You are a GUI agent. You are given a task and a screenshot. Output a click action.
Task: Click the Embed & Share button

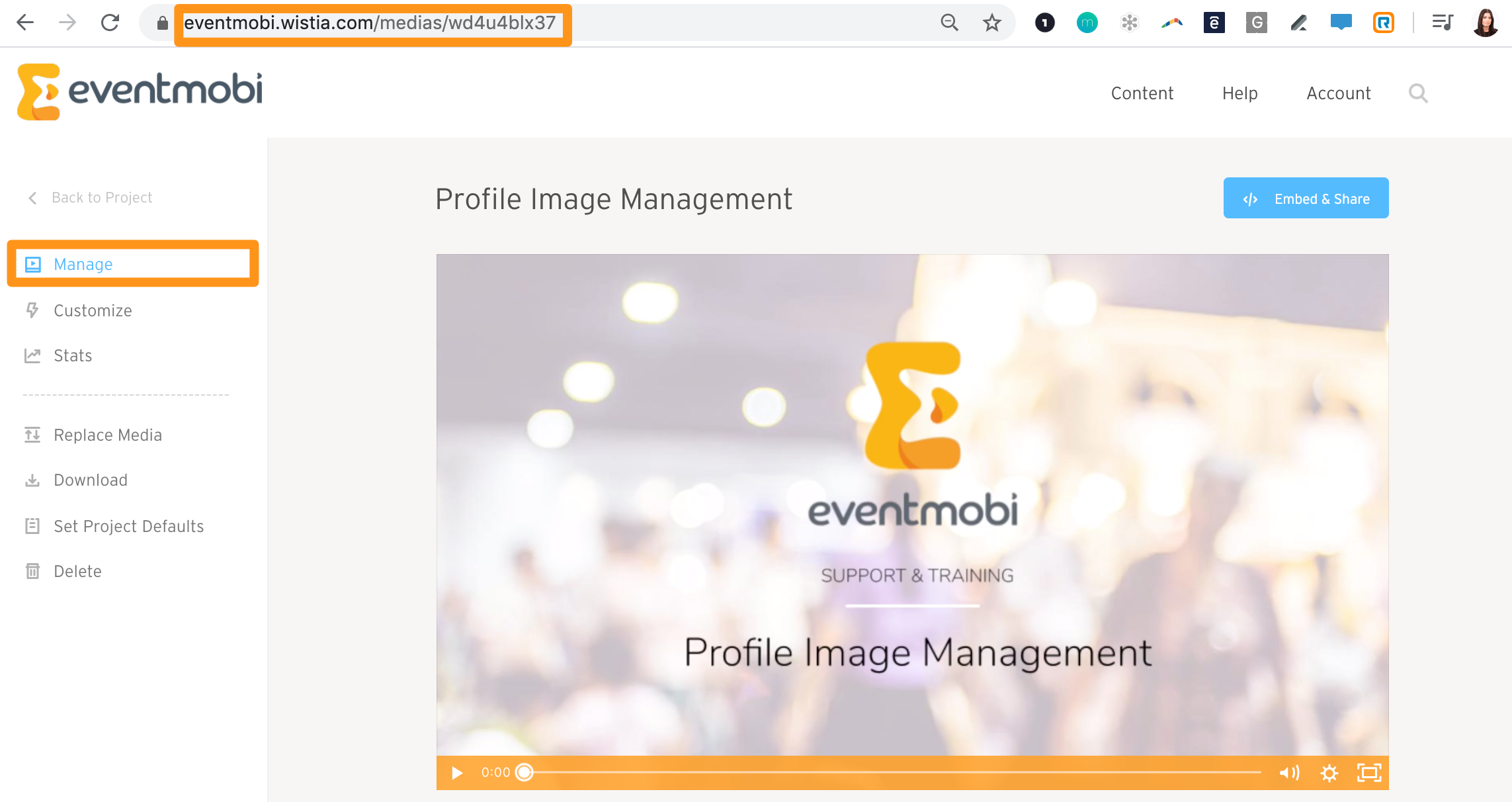point(1306,198)
